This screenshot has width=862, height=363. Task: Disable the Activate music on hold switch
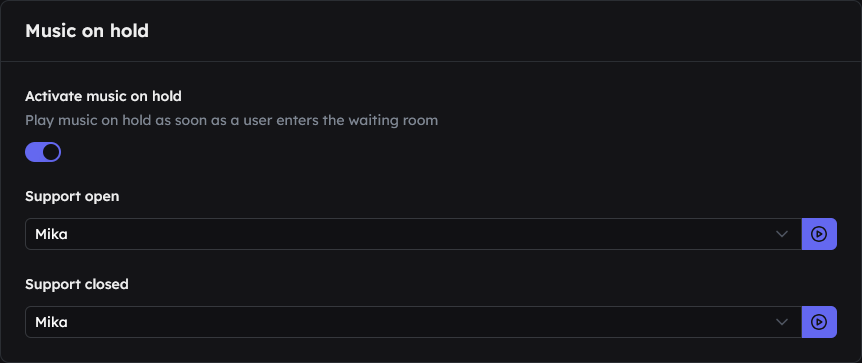[43, 152]
